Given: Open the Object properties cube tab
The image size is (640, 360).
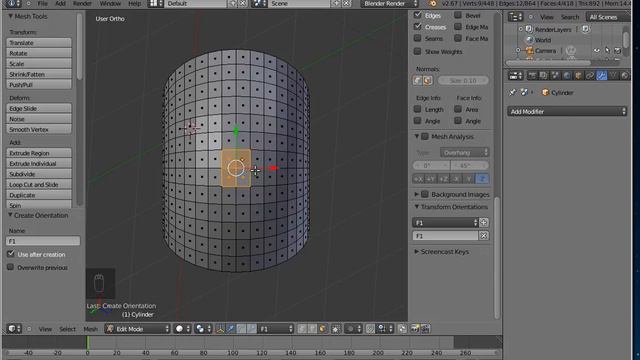Looking at the screenshot, I should [x=579, y=76].
